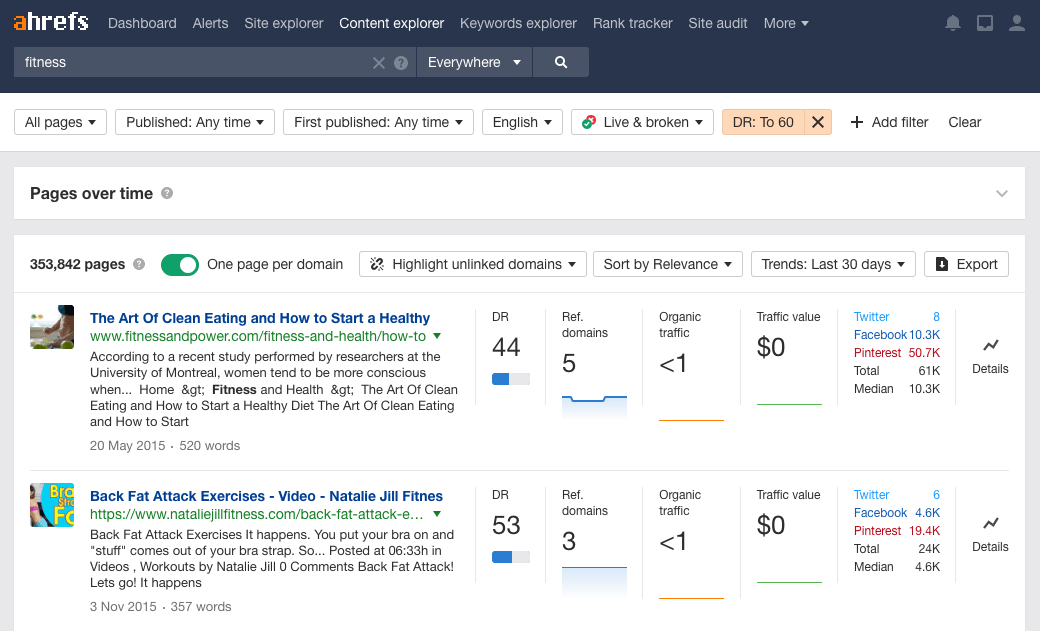Click DR bar for the DR 44 result

point(511,379)
